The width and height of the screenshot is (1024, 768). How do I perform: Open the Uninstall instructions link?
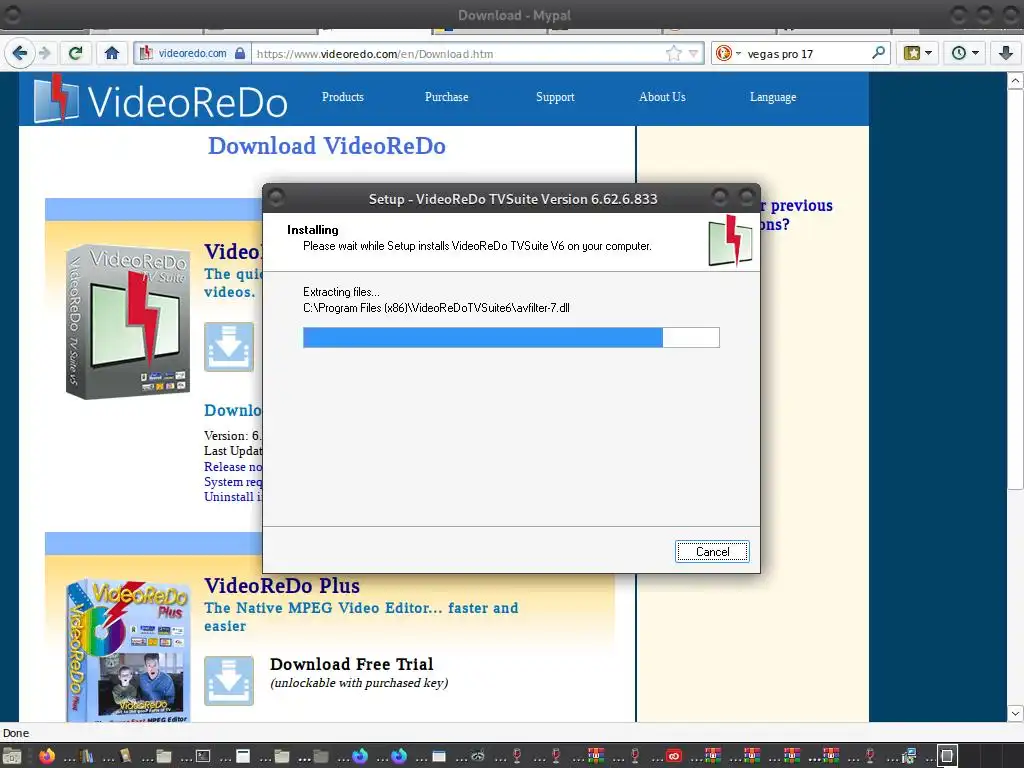(x=232, y=497)
